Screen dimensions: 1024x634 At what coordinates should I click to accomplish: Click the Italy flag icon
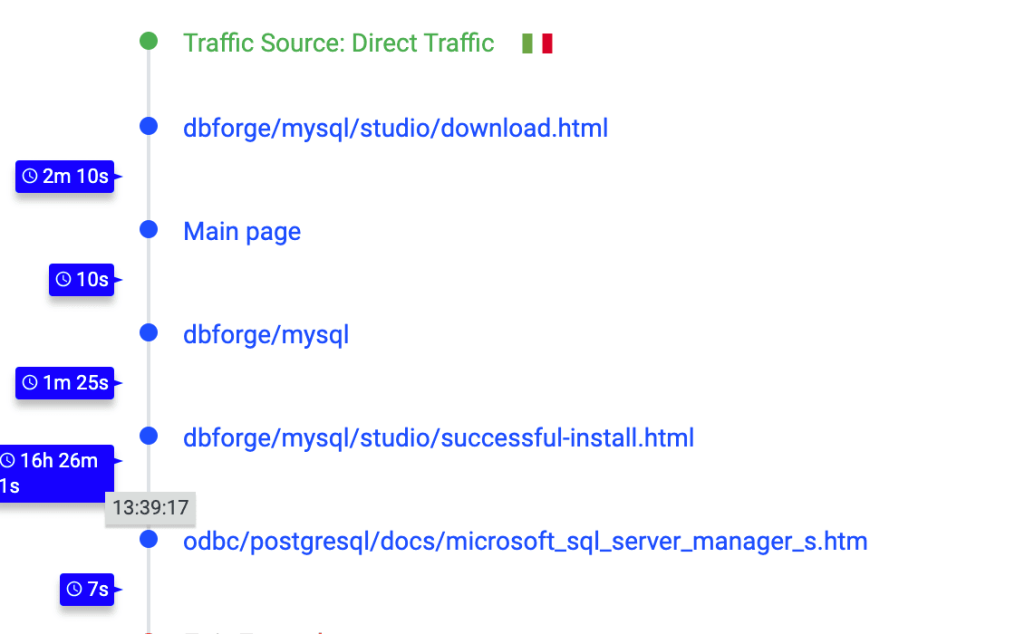[537, 44]
